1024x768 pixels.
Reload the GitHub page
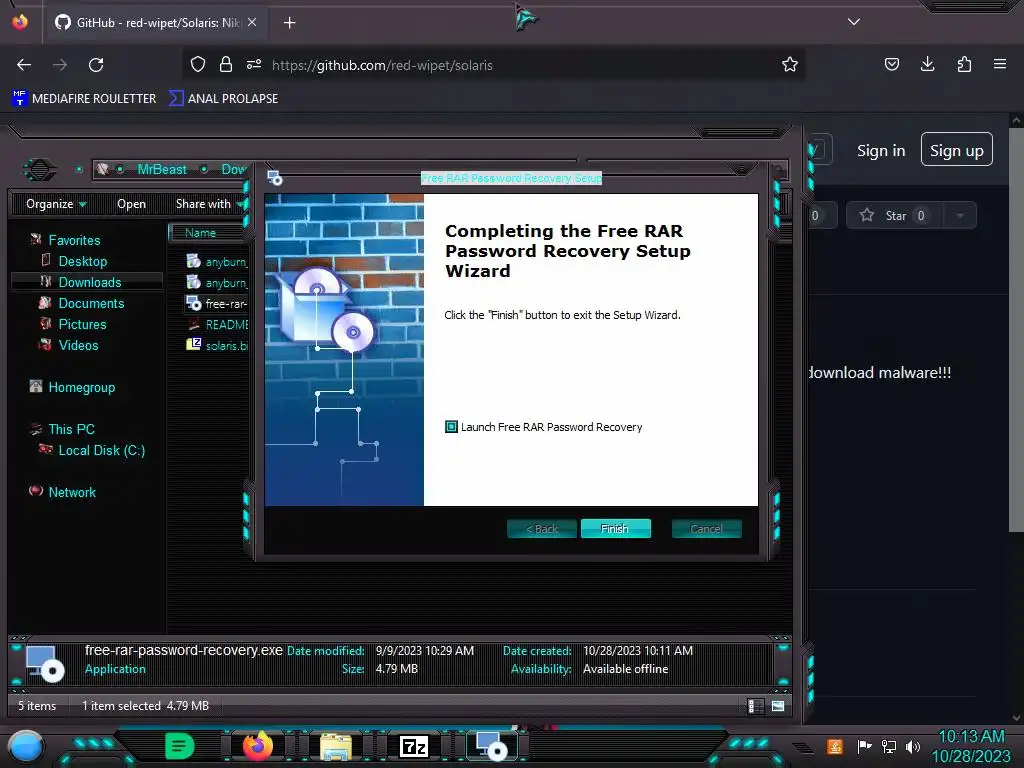pos(96,65)
